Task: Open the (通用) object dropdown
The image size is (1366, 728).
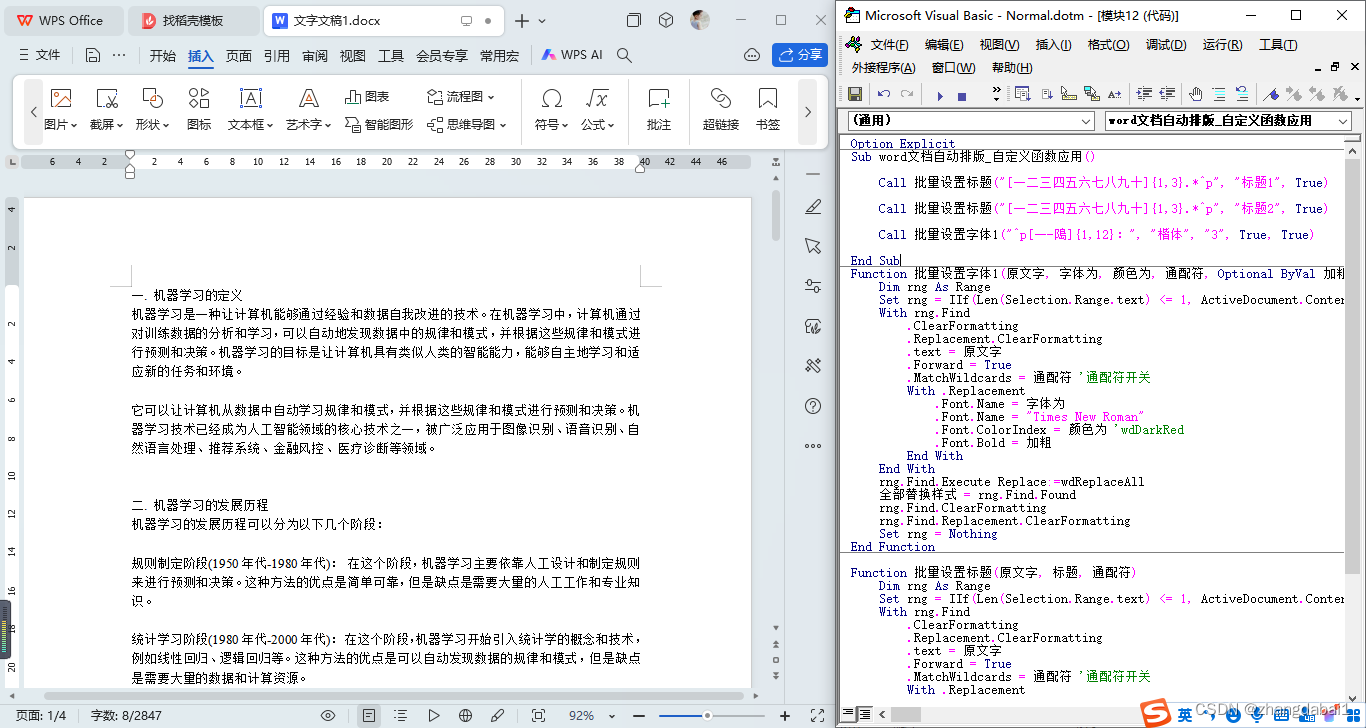Action: pyautogui.click(x=1086, y=120)
